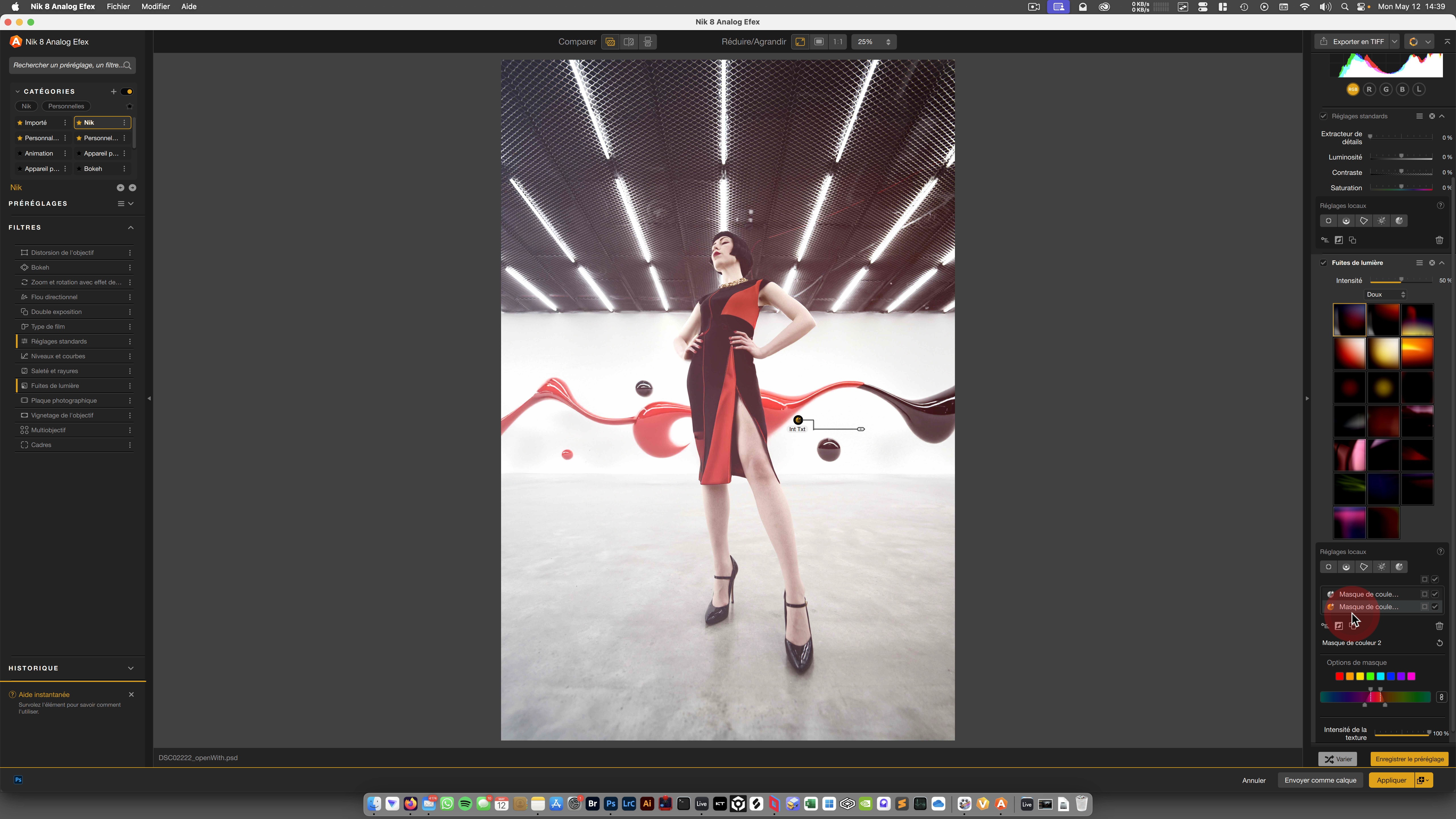This screenshot has width=1456, height=819.
Task: Switch to single image compare view
Action: [x=610, y=42]
